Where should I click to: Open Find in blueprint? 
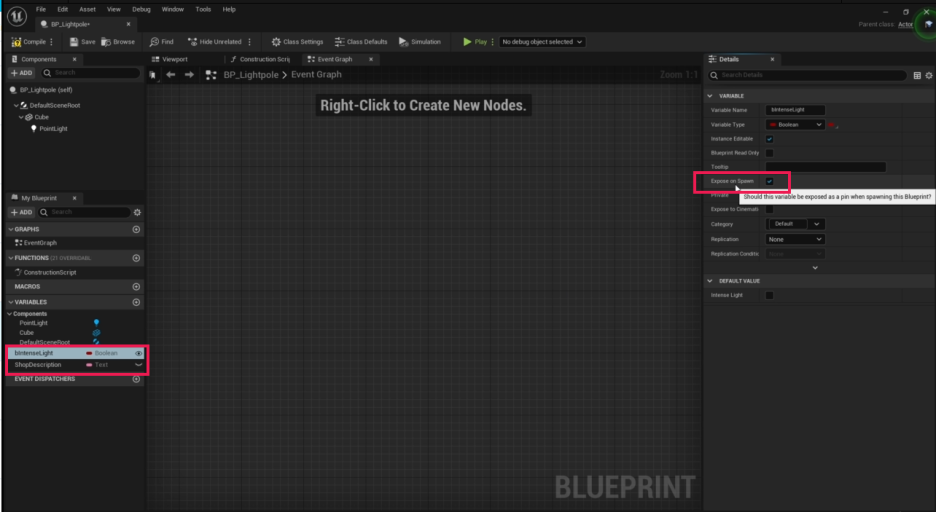[161, 42]
